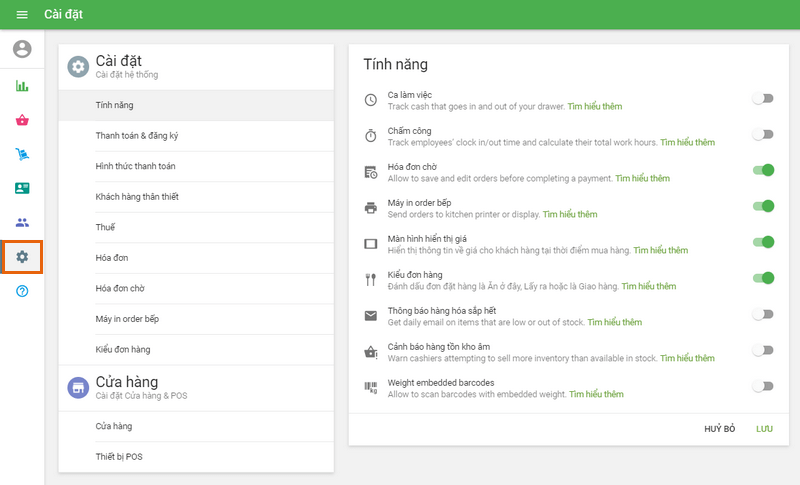Open the Khách hàng thân thiết settings

(136, 197)
